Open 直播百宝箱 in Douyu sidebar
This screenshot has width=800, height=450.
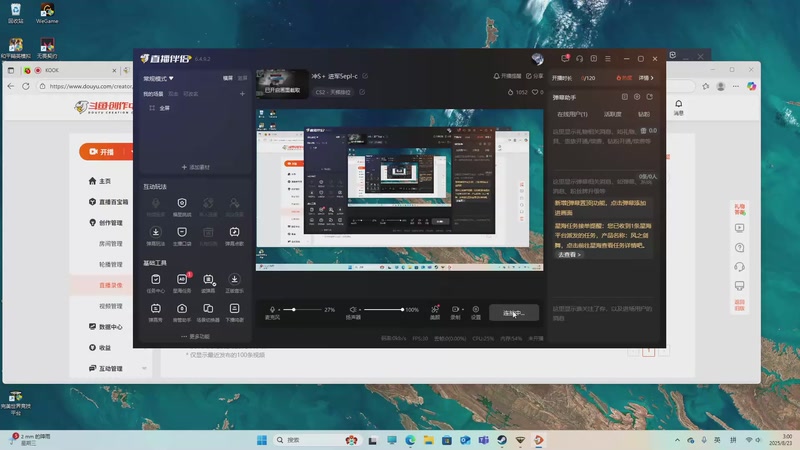pos(109,202)
